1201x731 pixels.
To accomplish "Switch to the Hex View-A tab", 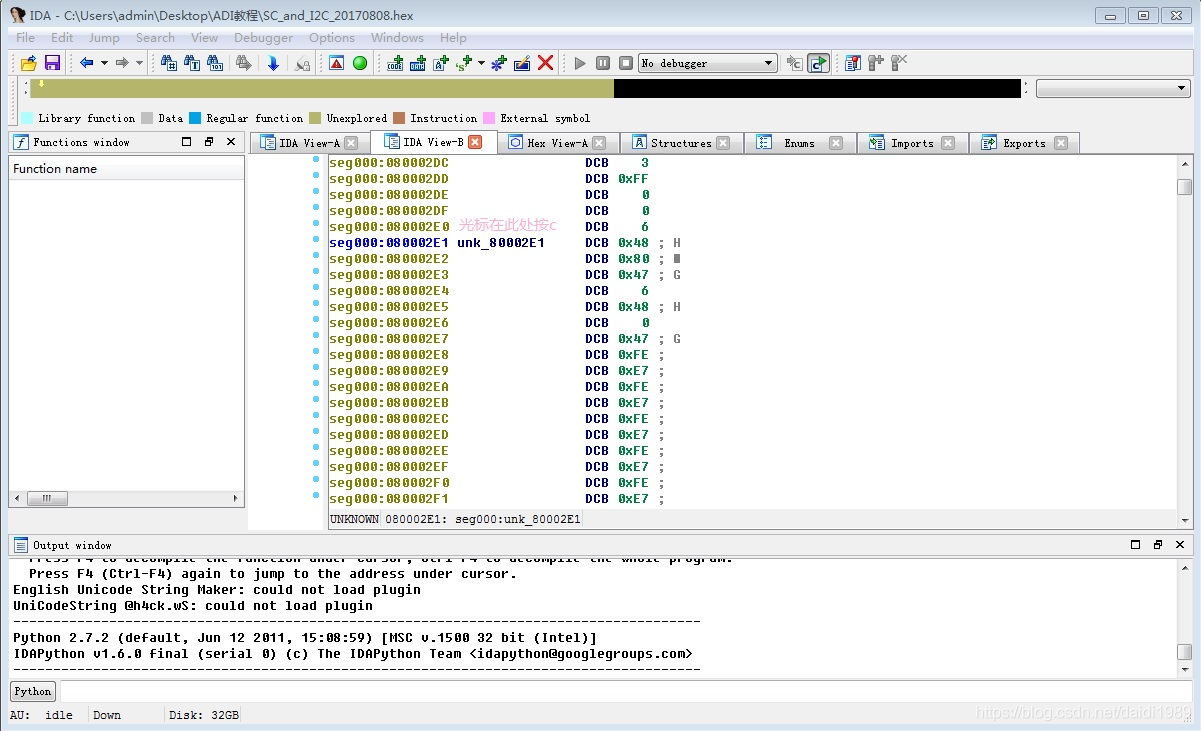I will [x=557, y=143].
